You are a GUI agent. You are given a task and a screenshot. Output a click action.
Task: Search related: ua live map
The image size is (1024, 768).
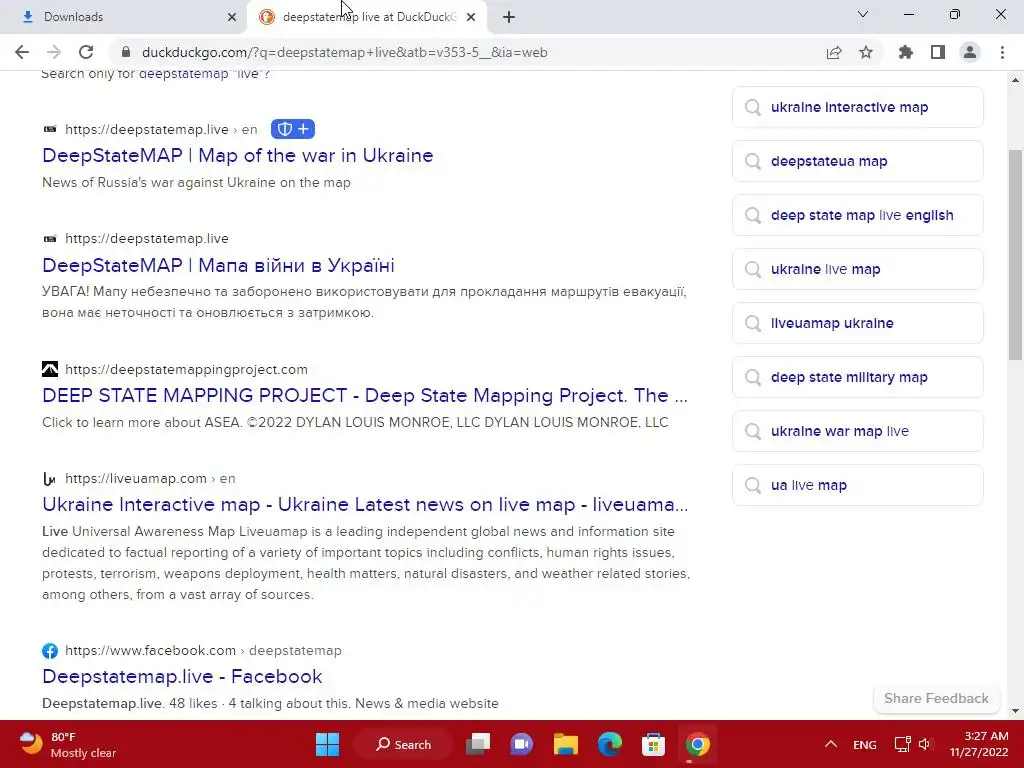857,485
